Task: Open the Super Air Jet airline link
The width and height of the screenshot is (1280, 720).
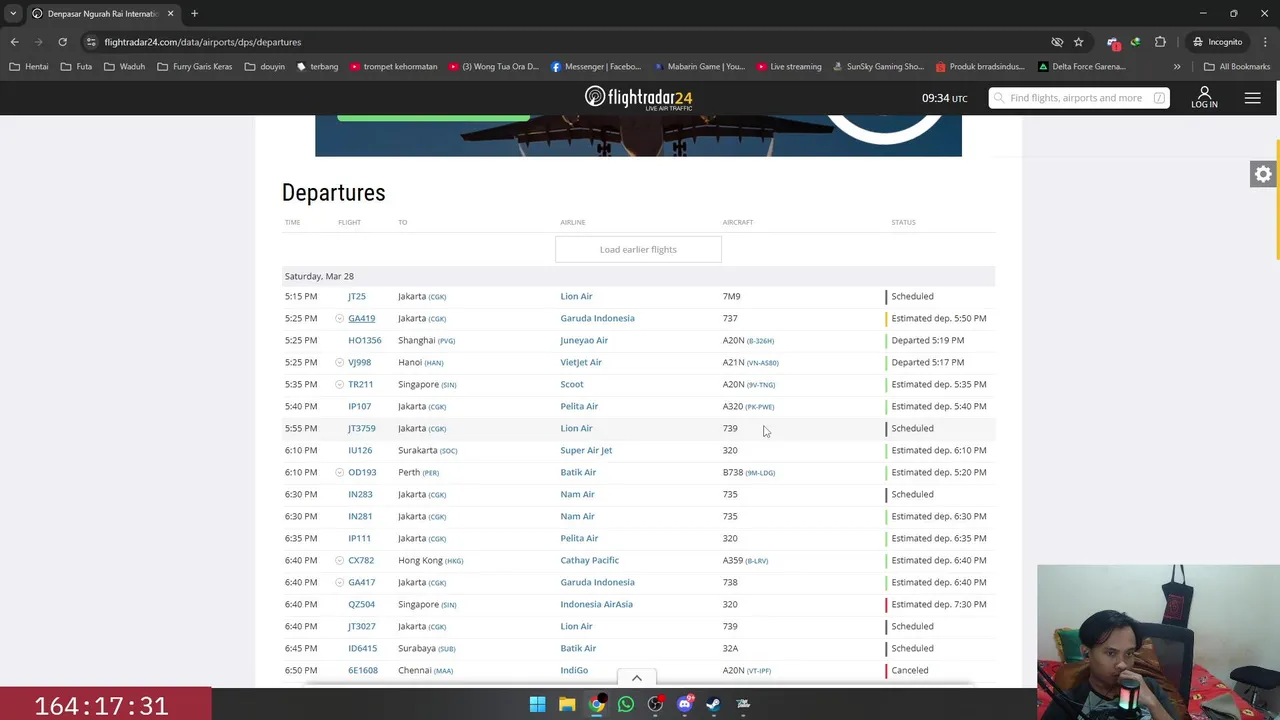Action: coord(586,450)
